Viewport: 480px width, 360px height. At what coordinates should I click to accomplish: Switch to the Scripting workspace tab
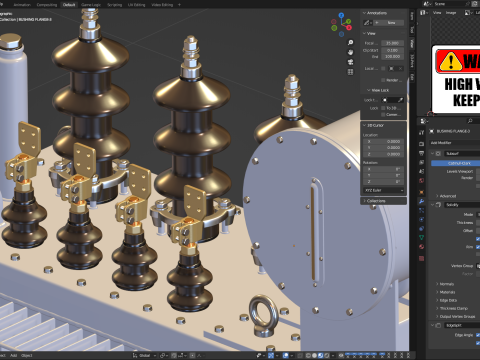point(114,5)
